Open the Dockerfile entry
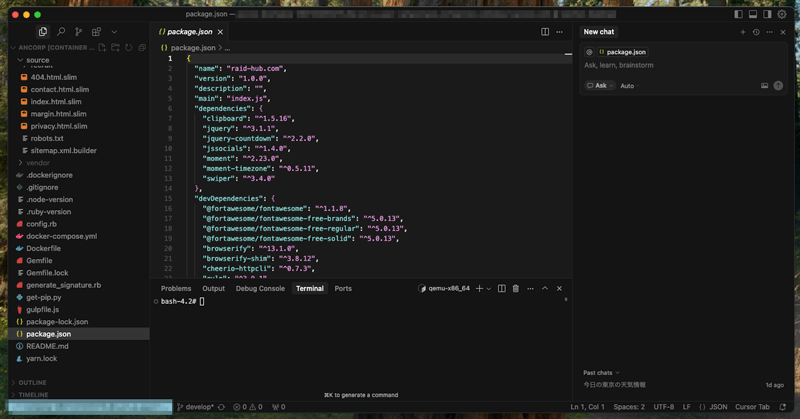 click(x=43, y=249)
